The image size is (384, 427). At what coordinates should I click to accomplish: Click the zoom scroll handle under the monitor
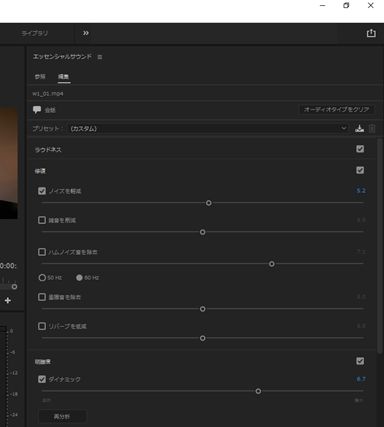click(x=14, y=287)
